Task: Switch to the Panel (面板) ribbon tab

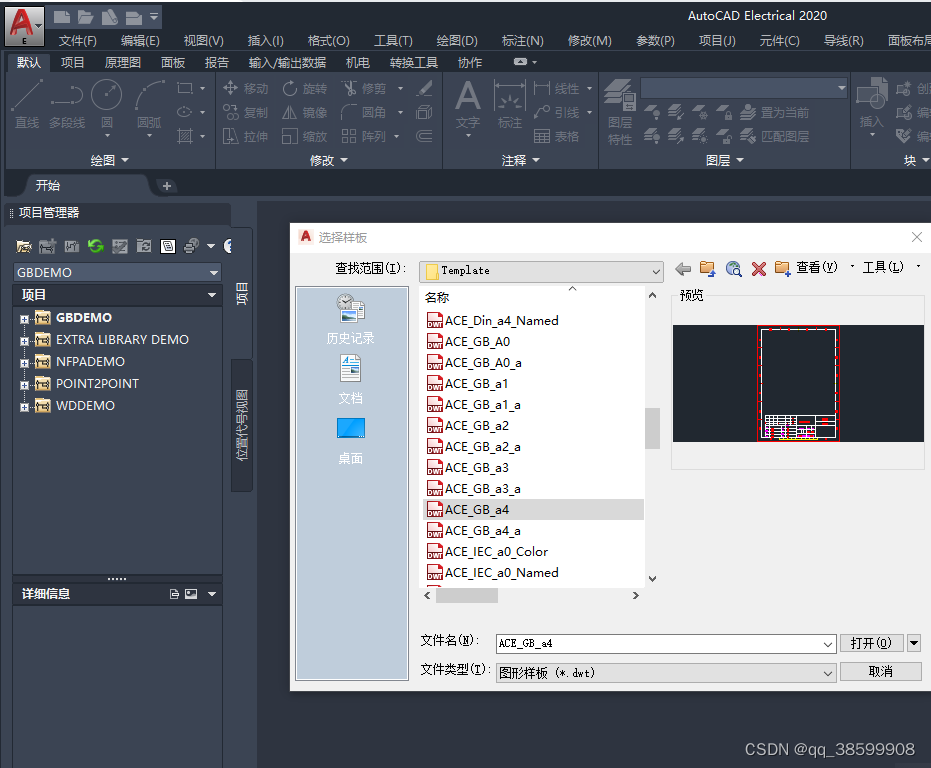Action: tap(173, 62)
